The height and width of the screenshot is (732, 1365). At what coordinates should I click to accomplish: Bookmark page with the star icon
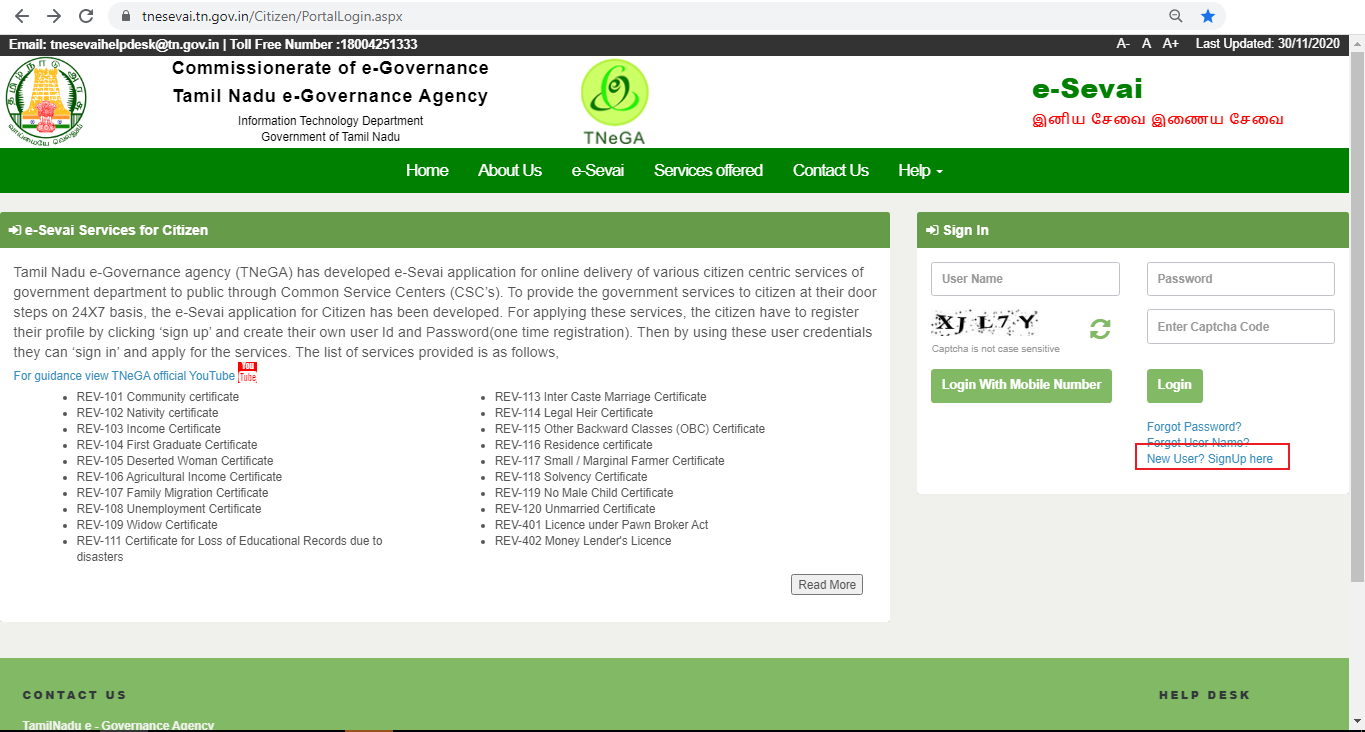click(x=1207, y=16)
